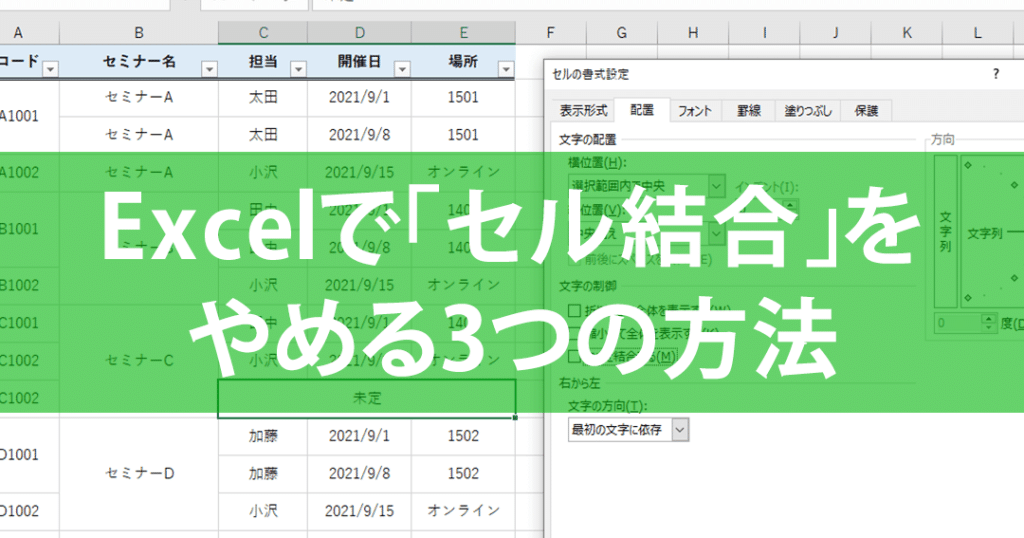Click the fill handle of the 未定 cell
This screenshot has height=538, width=1024.
click(515, 417)
